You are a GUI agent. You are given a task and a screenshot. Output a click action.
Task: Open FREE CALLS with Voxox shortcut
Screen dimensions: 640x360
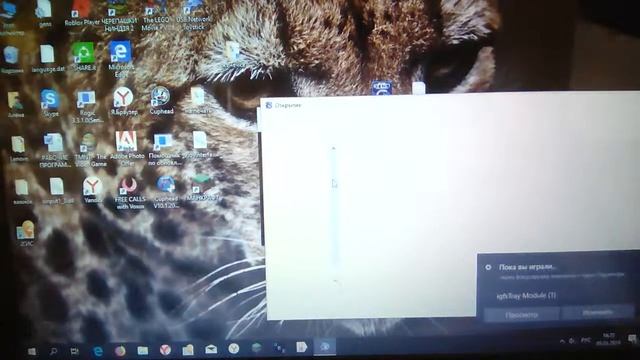(130, 193)
